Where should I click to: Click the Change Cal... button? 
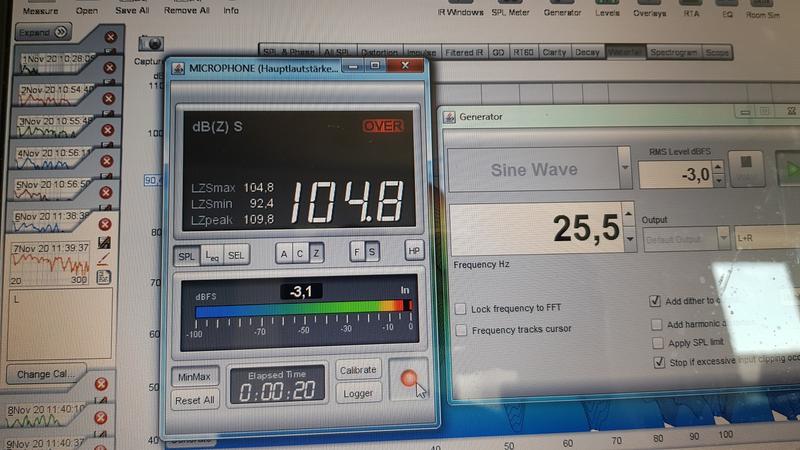45,374
